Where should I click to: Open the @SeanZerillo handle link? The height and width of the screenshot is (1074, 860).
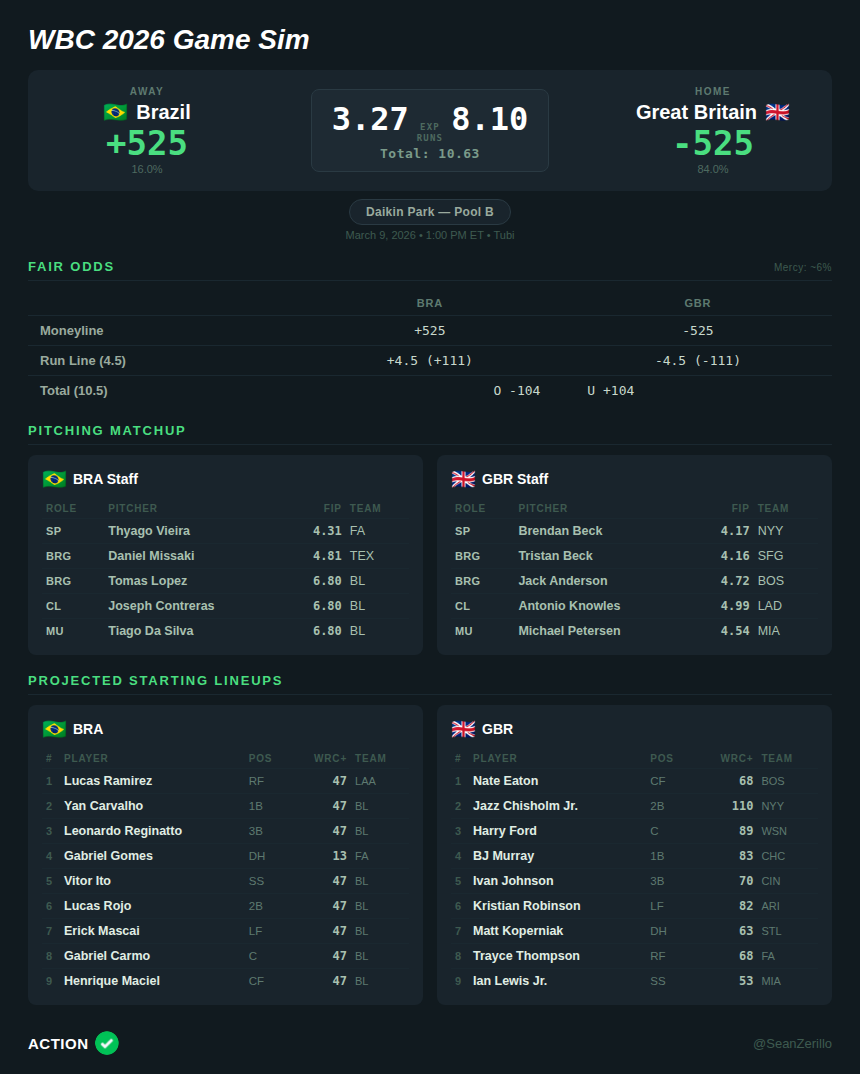point(792,1044)
